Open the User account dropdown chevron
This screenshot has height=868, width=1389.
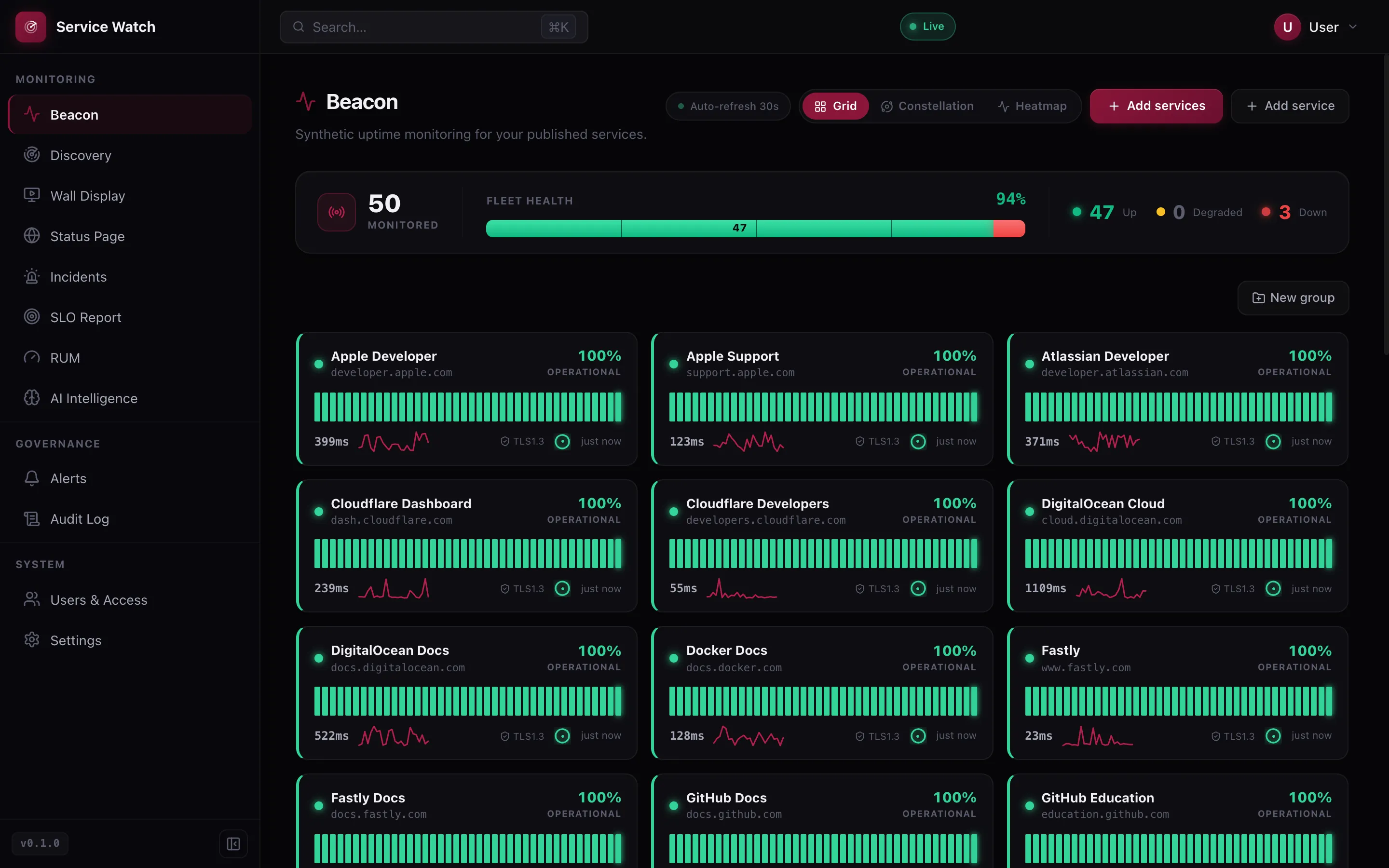click(1353, 27)
